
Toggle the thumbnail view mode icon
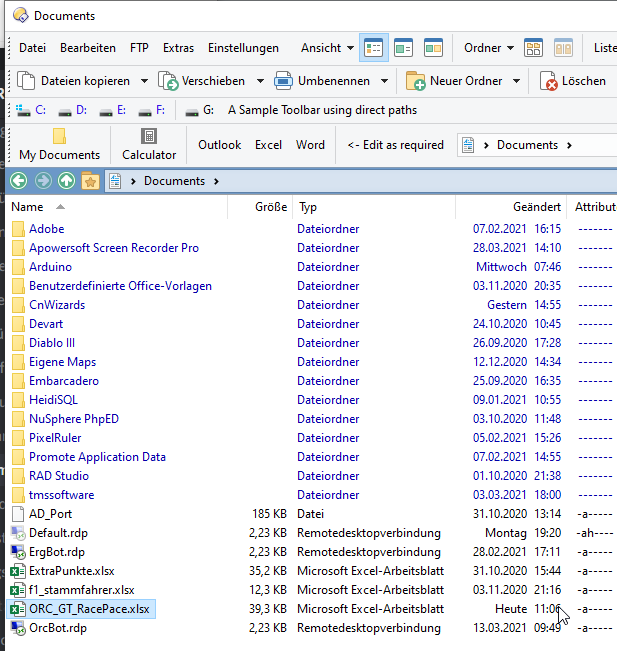point(433,47)
